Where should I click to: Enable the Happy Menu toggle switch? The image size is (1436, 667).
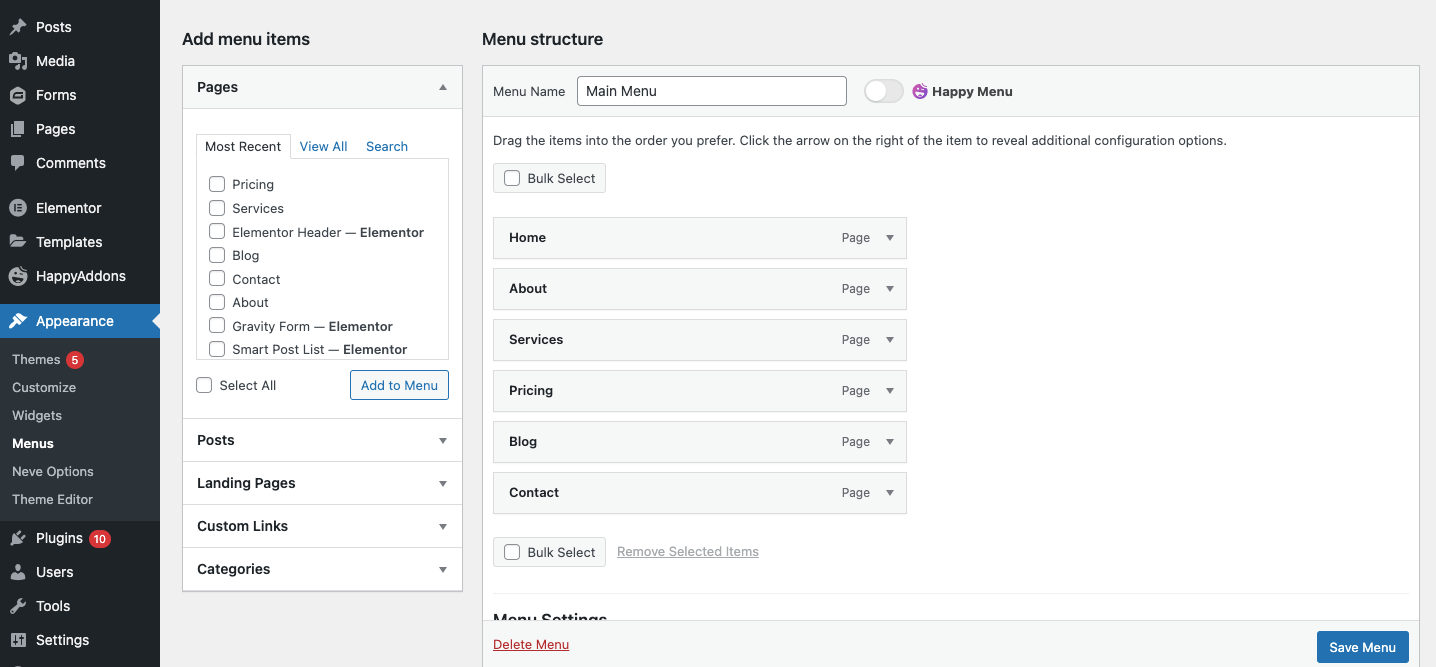coord(883,91)
